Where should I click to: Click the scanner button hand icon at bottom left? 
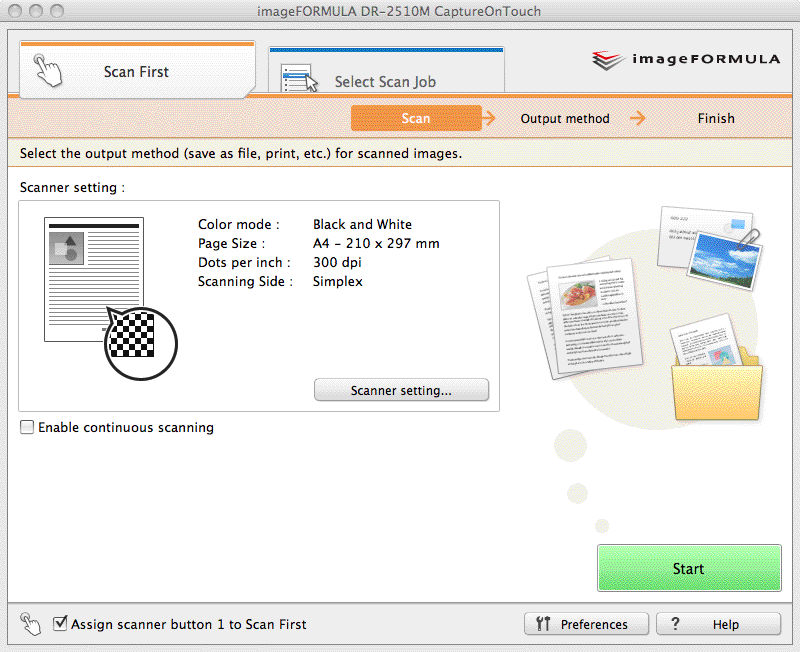tap(30, 624)
